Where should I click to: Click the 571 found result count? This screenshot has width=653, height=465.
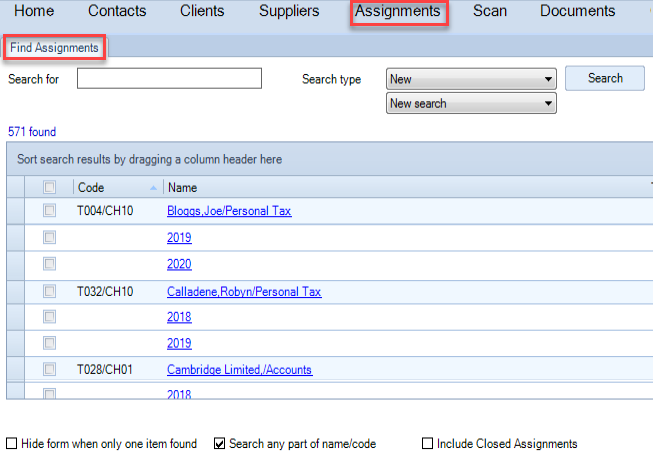[x=32, y=132]
